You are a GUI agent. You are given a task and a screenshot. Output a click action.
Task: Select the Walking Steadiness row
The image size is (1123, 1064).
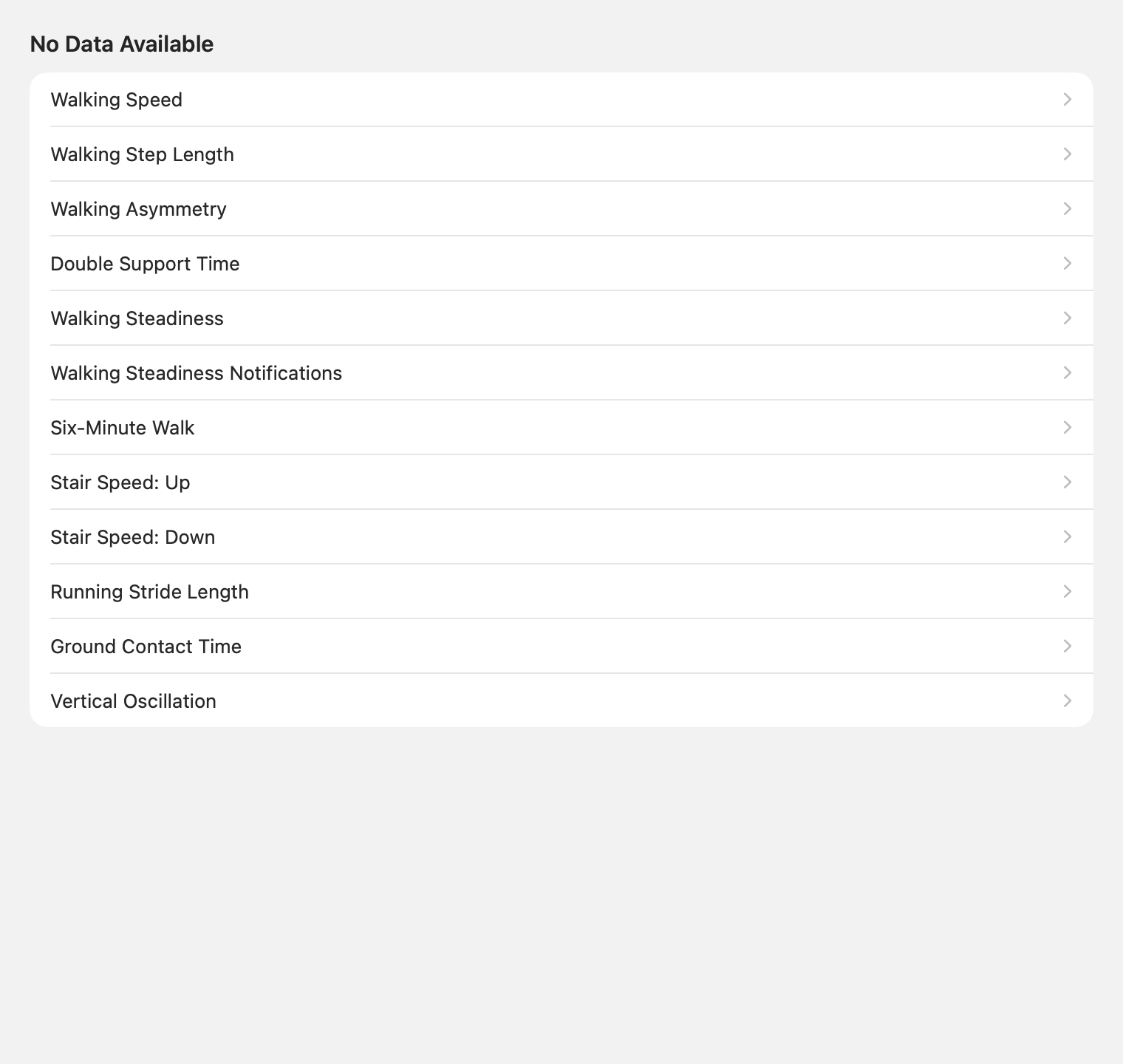[561, 318]
